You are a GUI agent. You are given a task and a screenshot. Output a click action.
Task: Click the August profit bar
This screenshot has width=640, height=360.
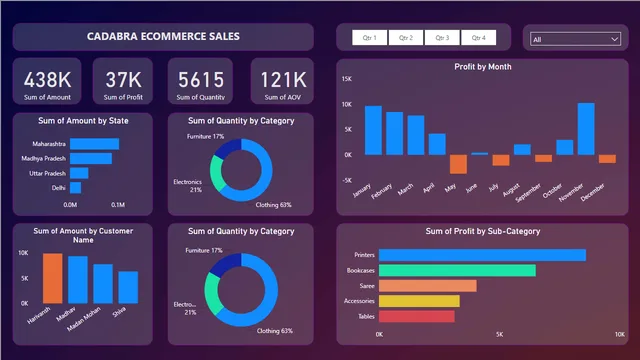pyautogui.click(x=522, y=149)
